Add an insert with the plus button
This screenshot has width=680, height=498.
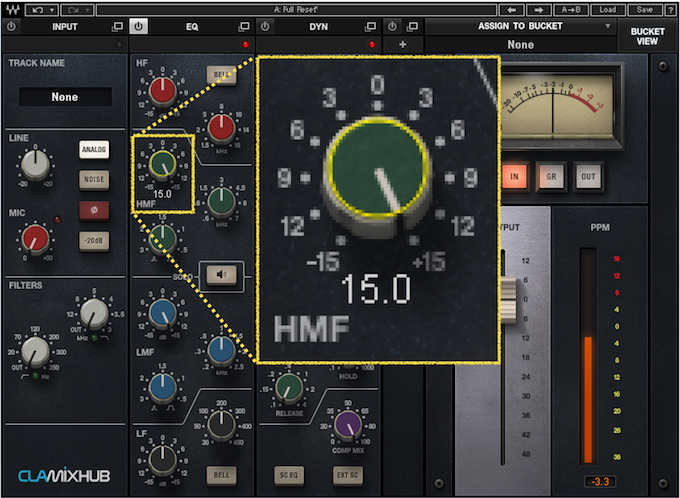pyautogui.click(x=402, y=44)
